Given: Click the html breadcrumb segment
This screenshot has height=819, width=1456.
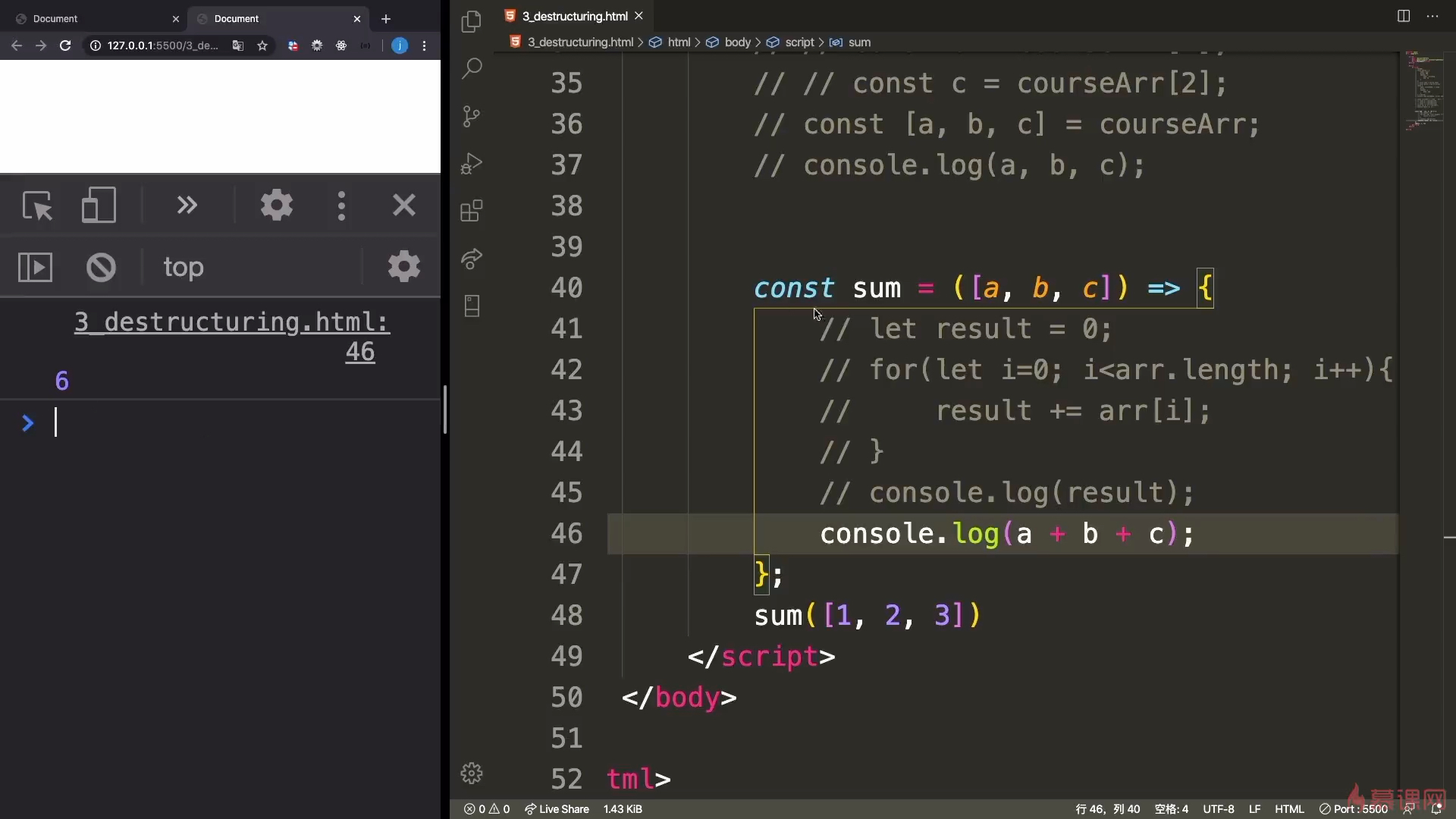Looking at the screenshot, I should (679, 42).
